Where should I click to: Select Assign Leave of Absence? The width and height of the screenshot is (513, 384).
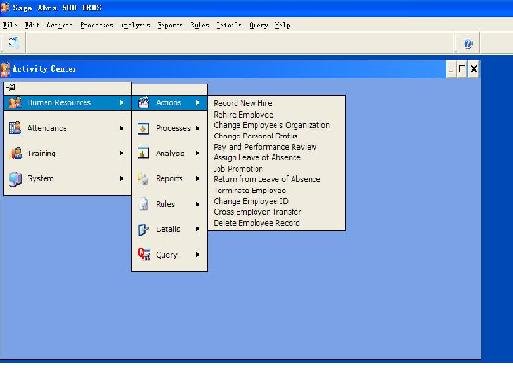[x=257, y=158]
